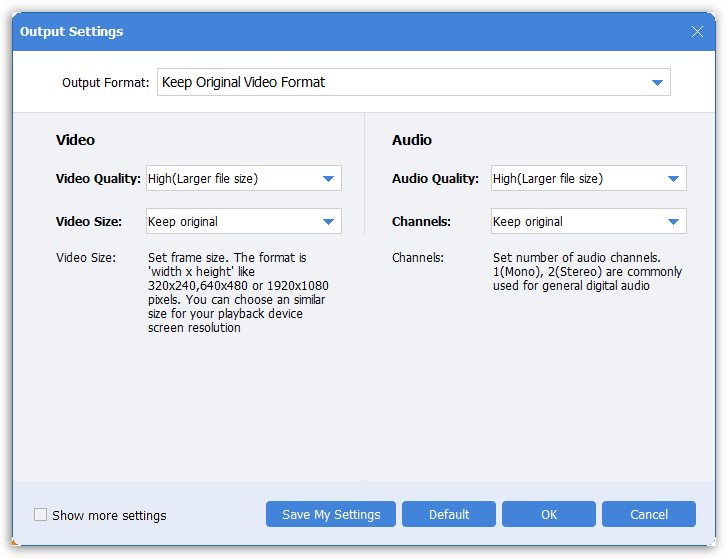
Task: Open the Channels dropdown
Action: coord(589,221)
